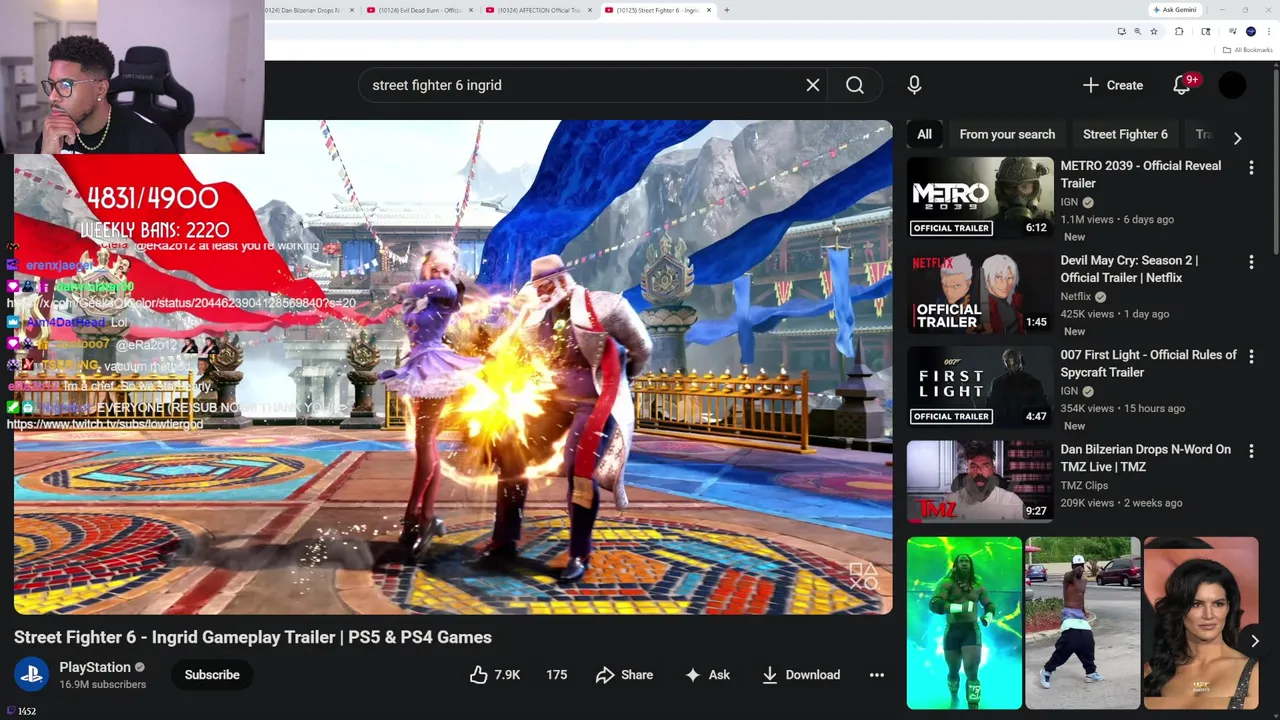Viewport: 1280px width, 720px height.
Task: Dislike the video showing 175
Action: coord(557,675)
